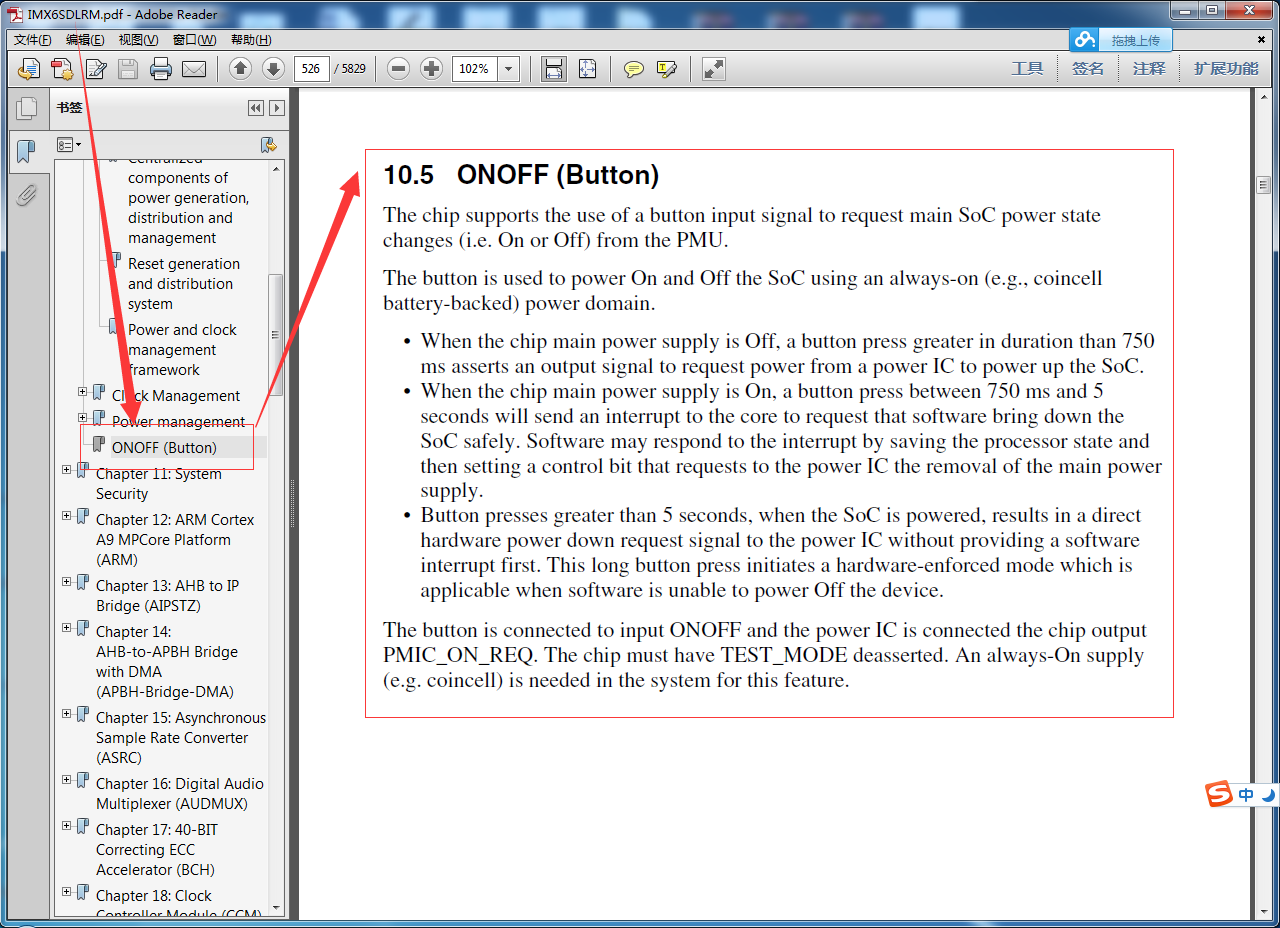Click the zoom percentage 102% field

tap(475, 69)
